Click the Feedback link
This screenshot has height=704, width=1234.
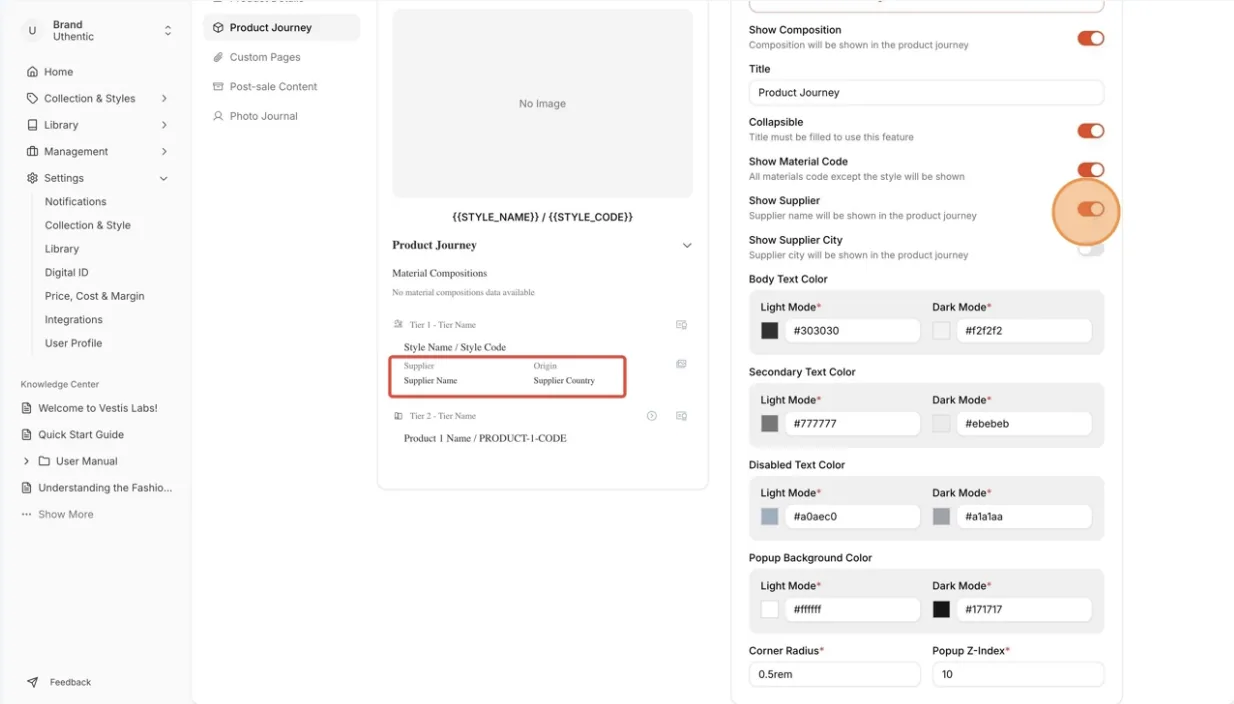pos(70,682)
